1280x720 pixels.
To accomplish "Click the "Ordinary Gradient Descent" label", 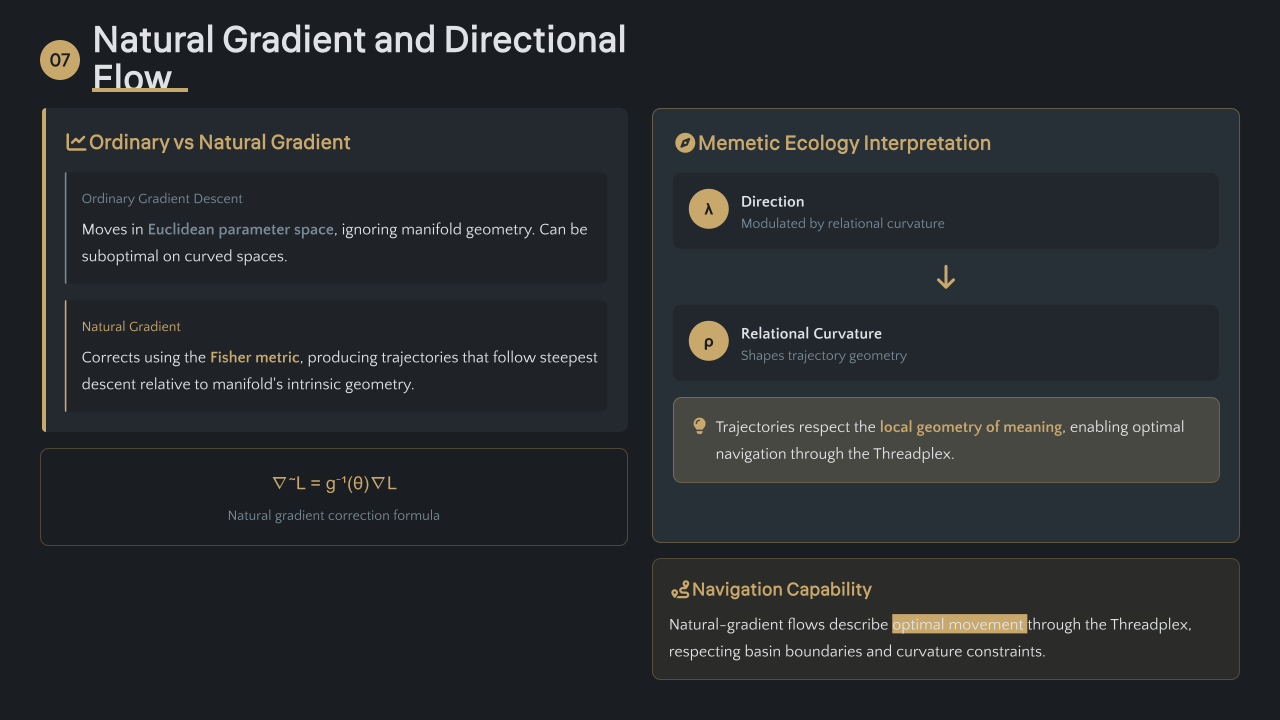I will click(162, 199).
